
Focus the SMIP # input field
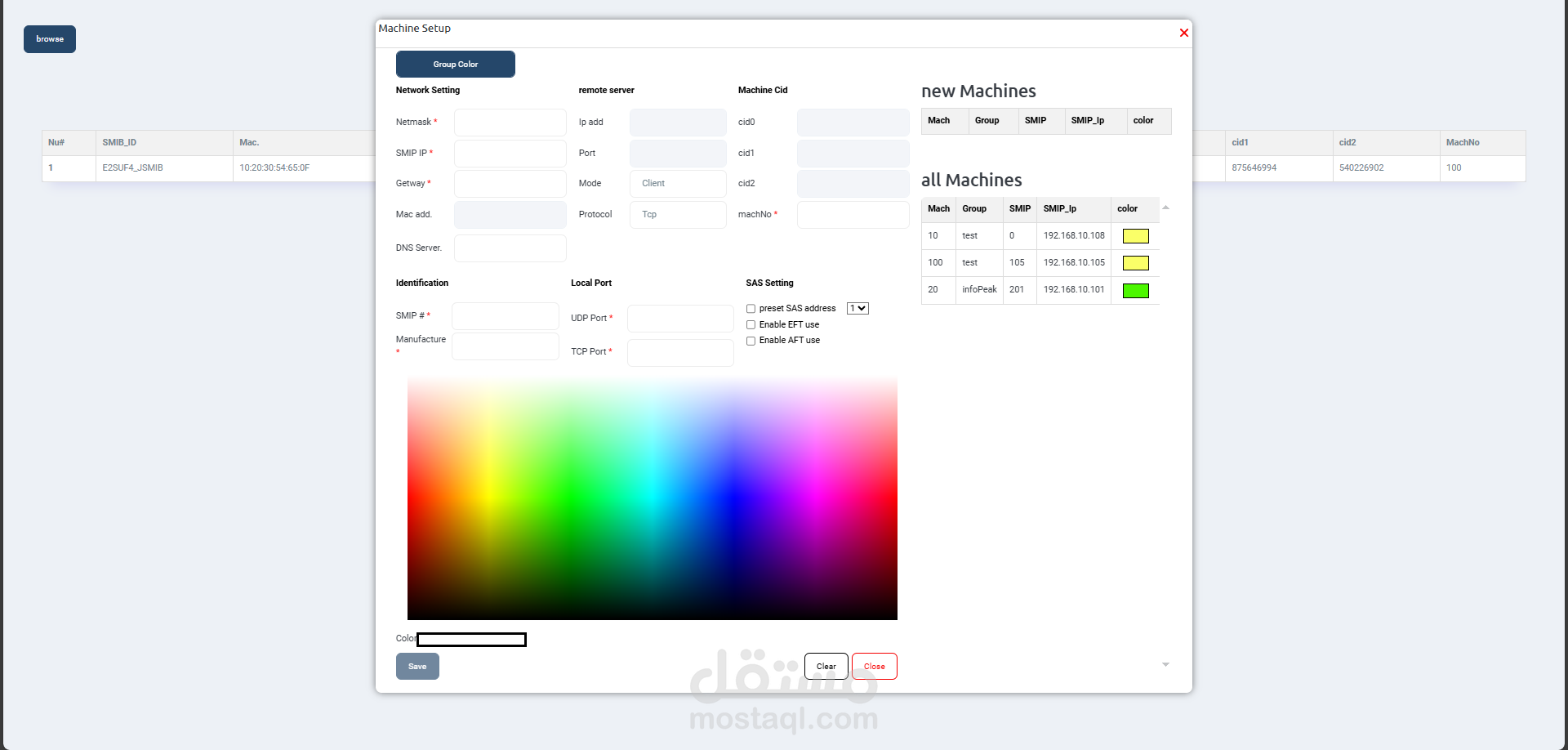click(x=506, y=316)
